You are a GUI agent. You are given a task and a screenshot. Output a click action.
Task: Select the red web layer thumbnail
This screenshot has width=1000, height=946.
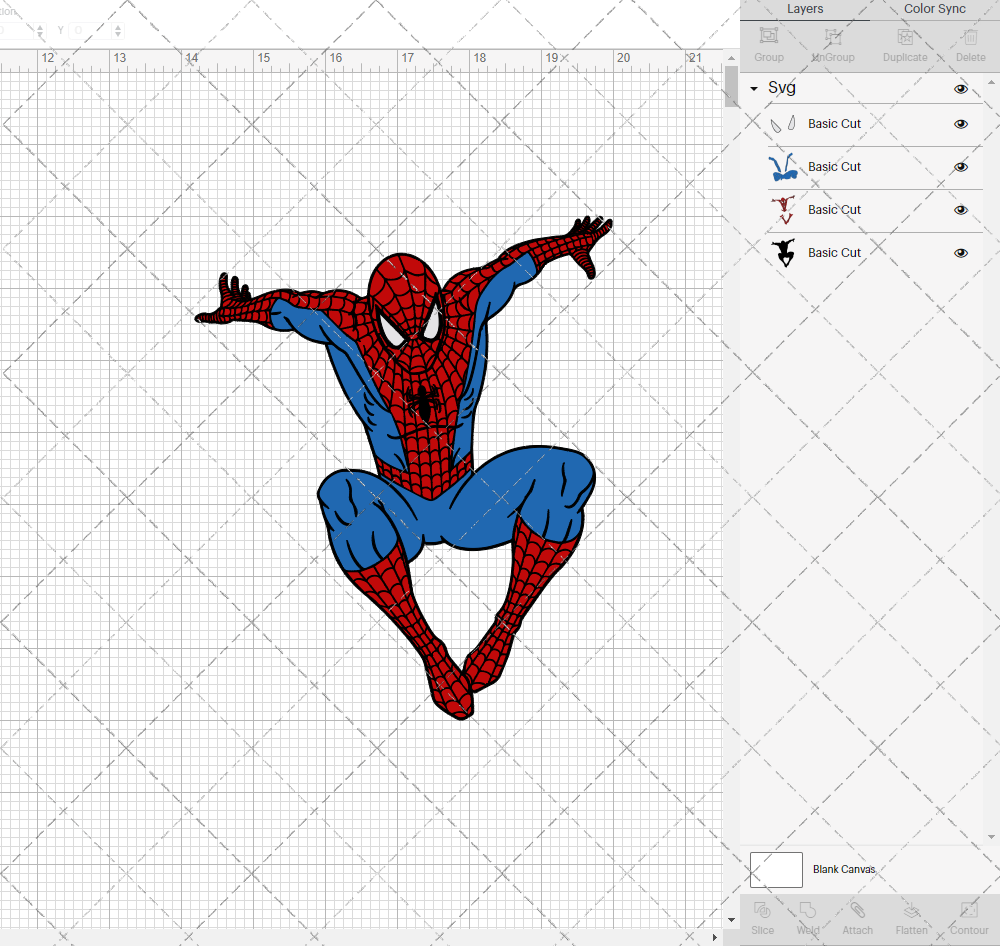[x=783, y=210]
